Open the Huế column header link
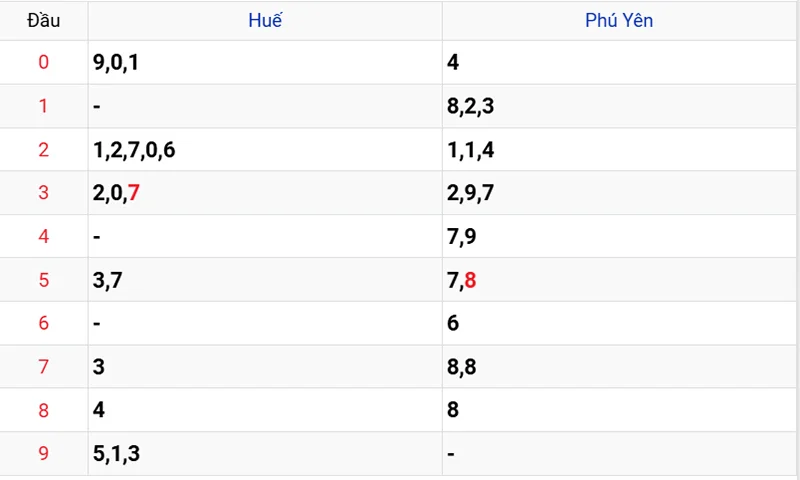Screen dimensions: 800x480 [x=265, y=20]
